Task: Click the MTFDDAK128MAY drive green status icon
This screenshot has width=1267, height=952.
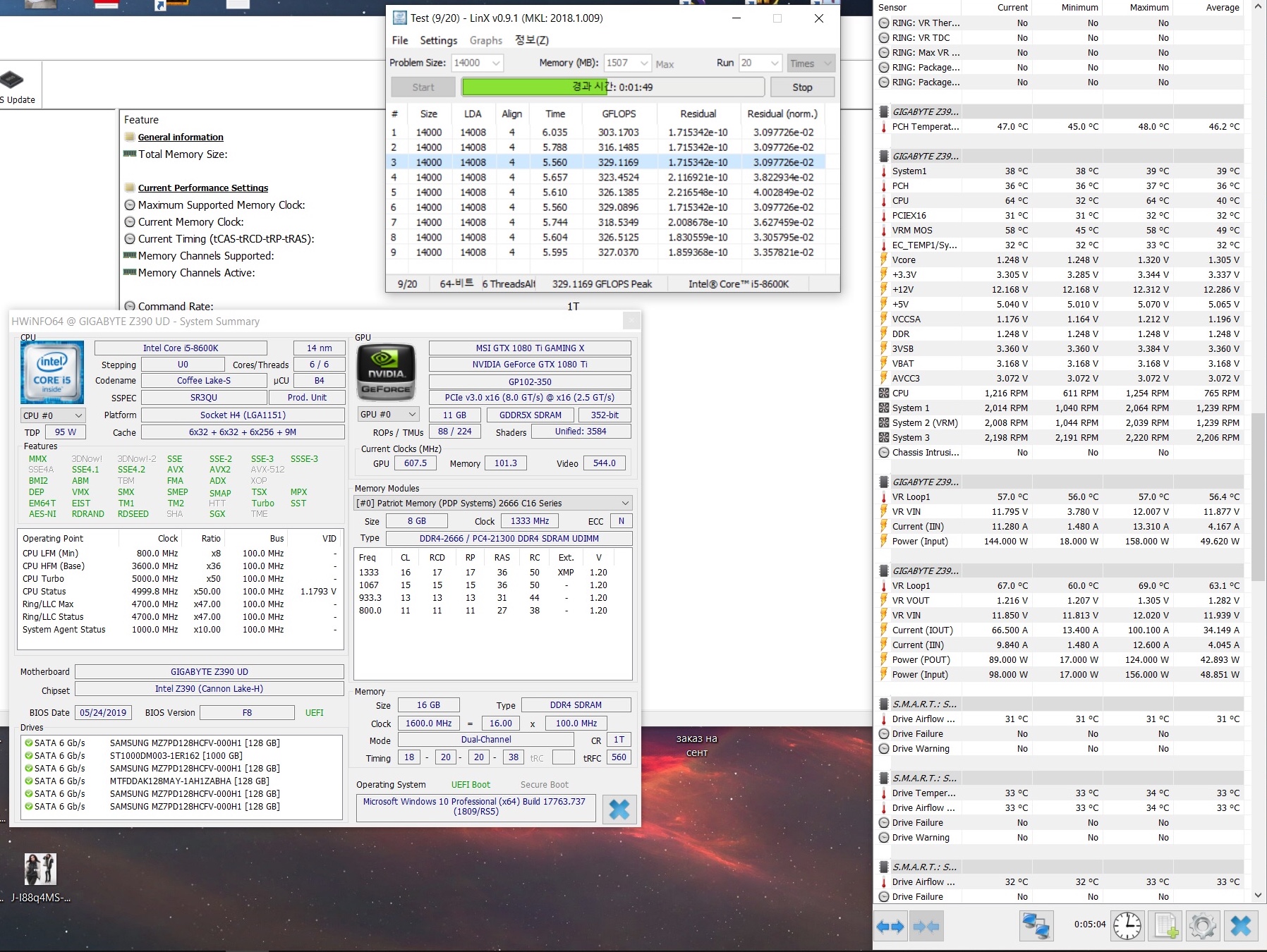Action: click(29, 781)
